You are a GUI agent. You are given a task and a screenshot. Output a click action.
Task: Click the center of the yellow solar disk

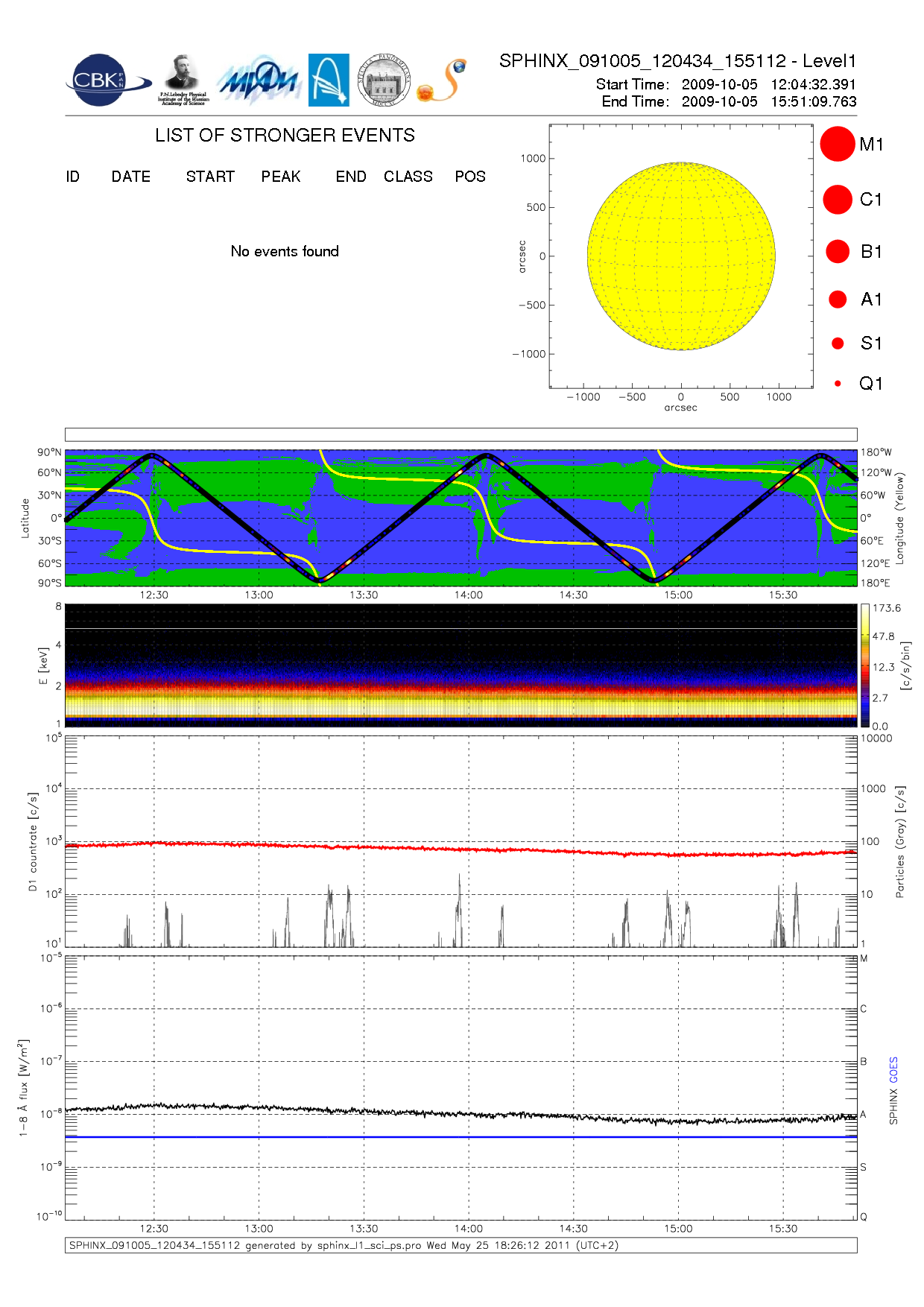(x=681, y=256)
